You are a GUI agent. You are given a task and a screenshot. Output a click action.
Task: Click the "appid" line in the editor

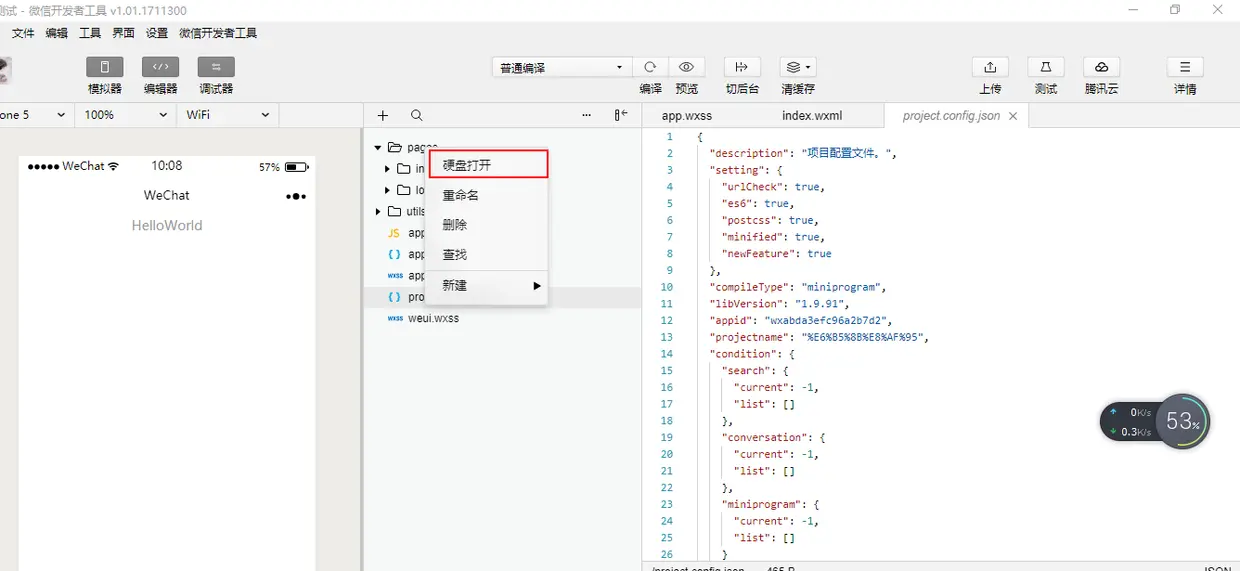click(800, 320)
